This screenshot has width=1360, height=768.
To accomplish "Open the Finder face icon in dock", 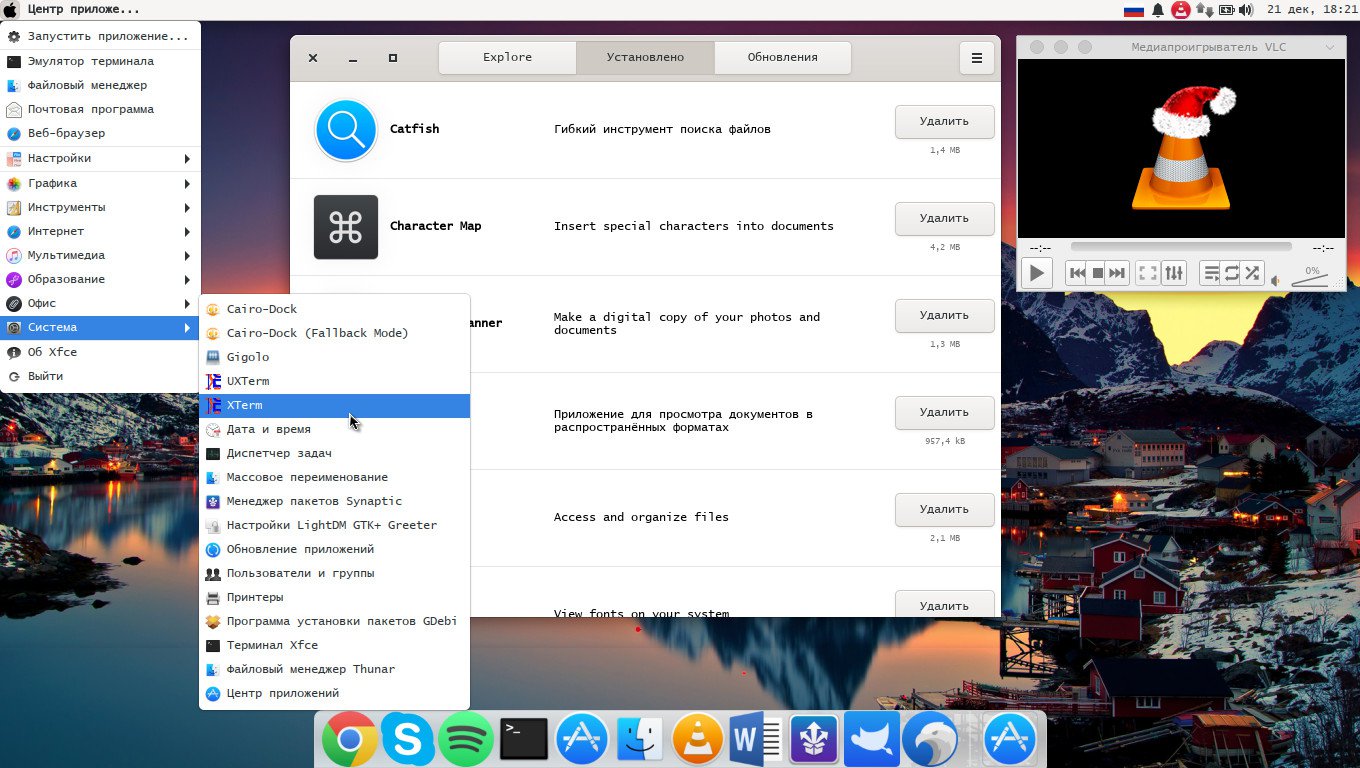I will [640, 740].
